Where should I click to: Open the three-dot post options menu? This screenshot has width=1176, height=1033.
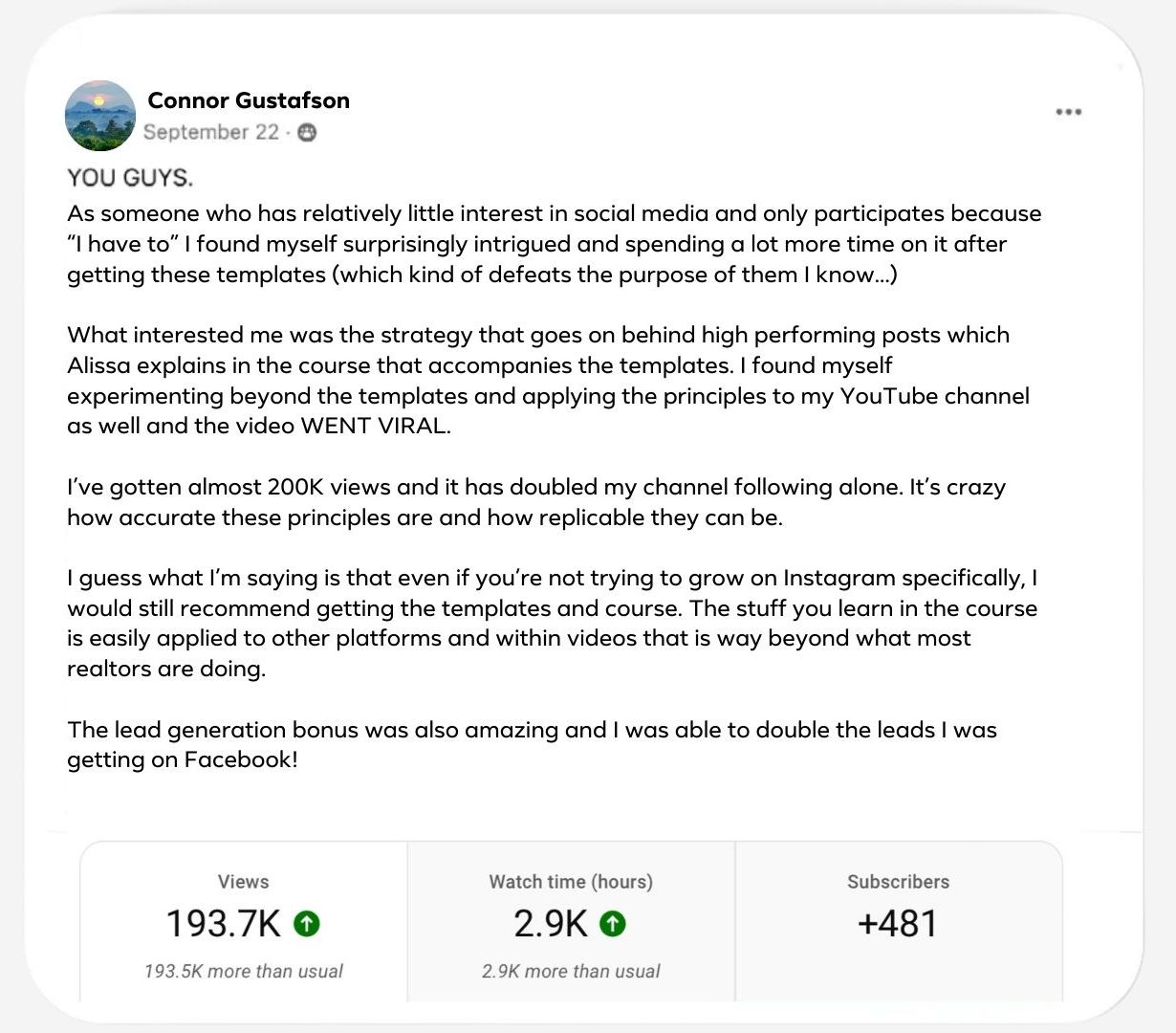pos(1068,112)
